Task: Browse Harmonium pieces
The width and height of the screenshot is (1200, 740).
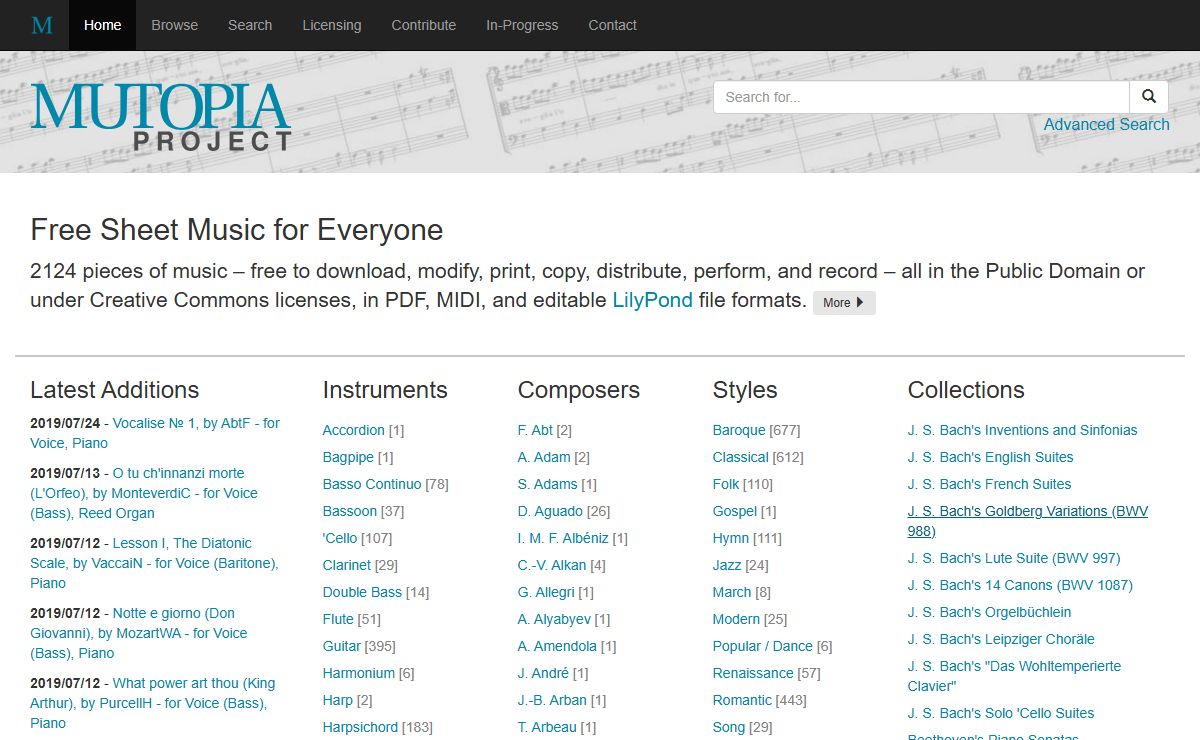Action: click(358, 673)
